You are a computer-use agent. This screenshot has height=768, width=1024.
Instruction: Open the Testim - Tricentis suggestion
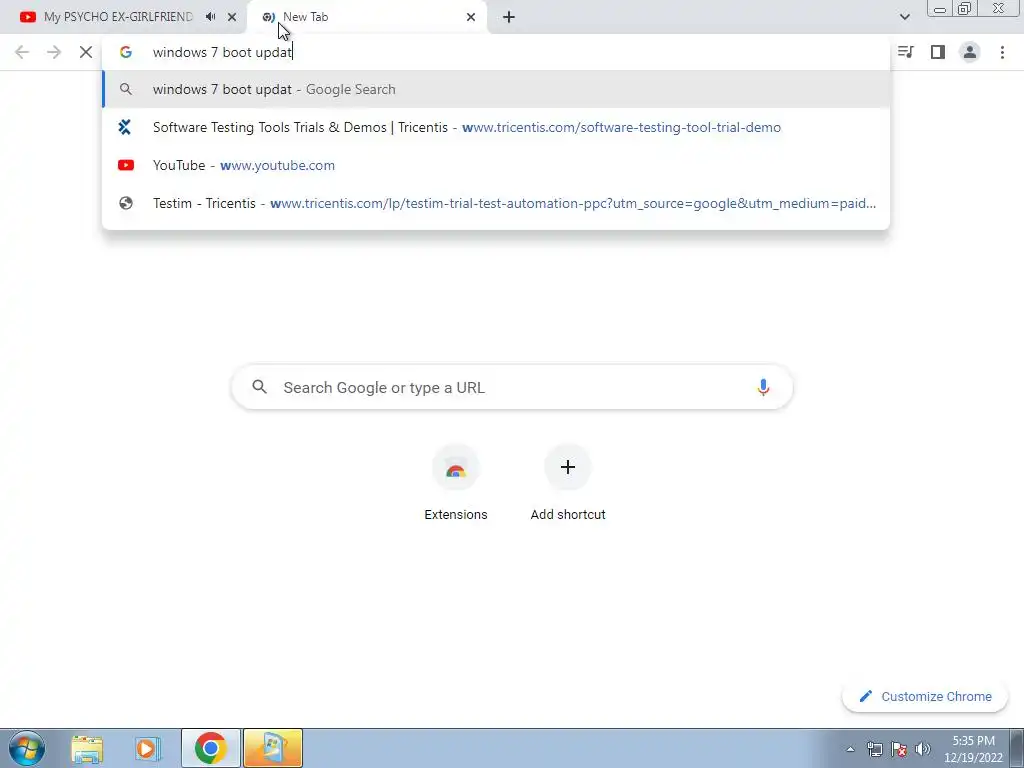496,203
